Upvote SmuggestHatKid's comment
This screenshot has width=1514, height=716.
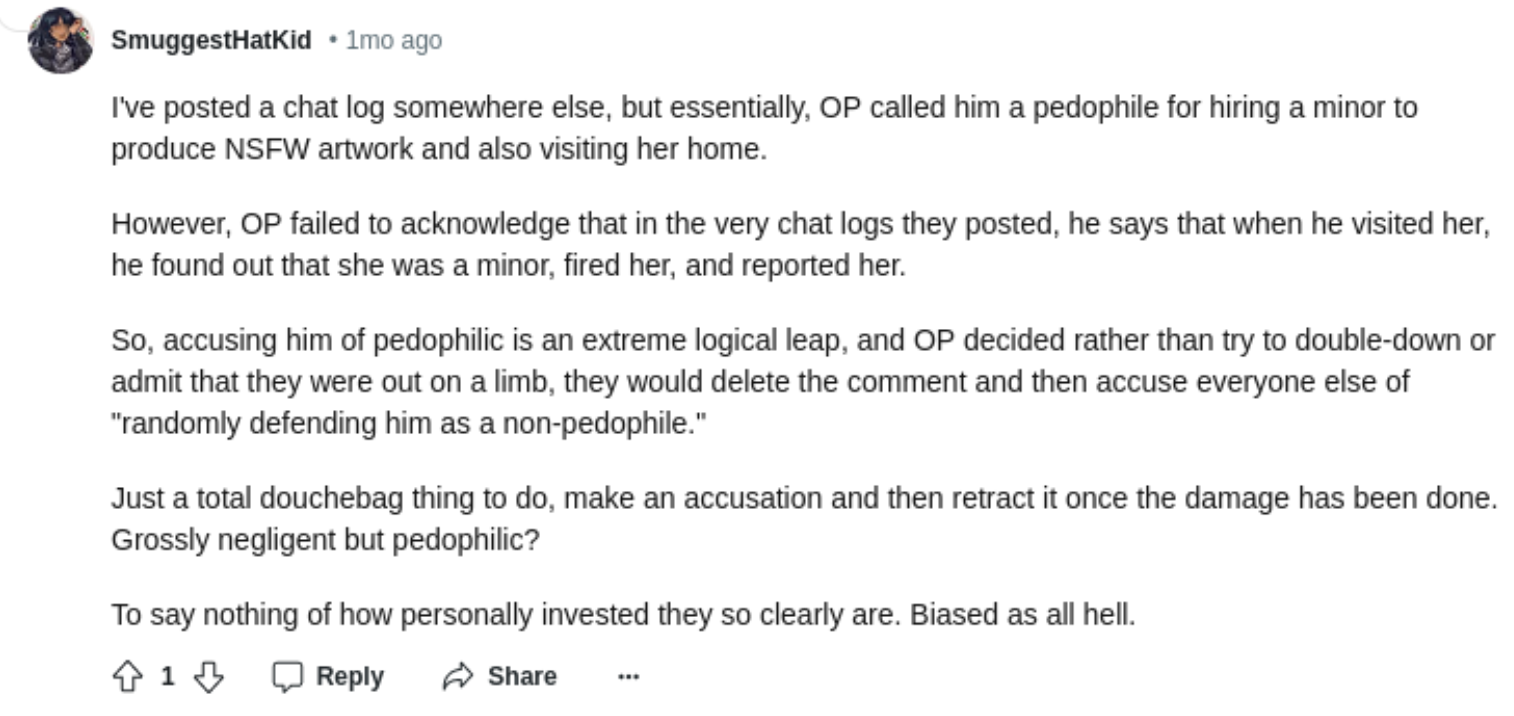pos(127,677)
